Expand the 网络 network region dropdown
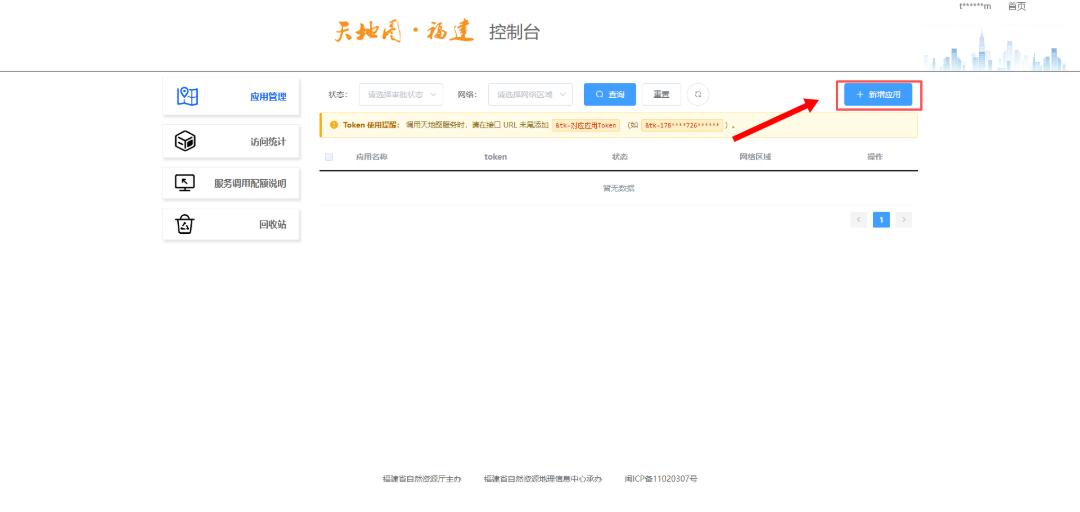Image resolution: width=1080 pixels, height=512 pixels. tap(530, 94)
